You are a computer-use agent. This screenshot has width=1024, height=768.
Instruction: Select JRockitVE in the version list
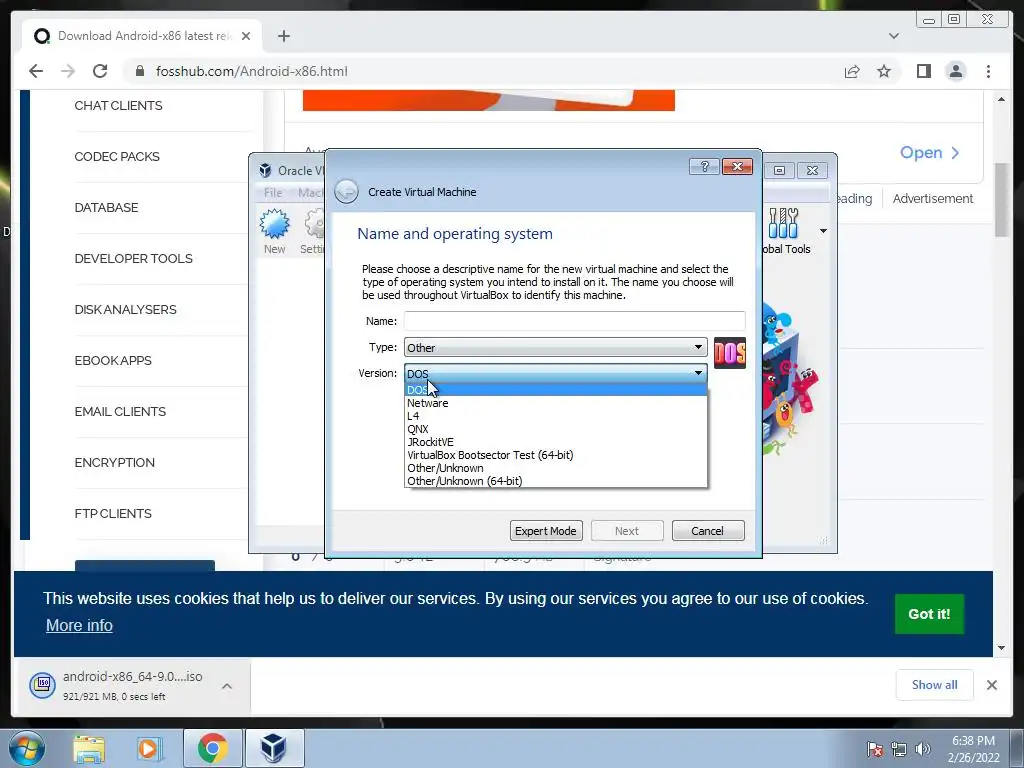click(x=555, y=442)
